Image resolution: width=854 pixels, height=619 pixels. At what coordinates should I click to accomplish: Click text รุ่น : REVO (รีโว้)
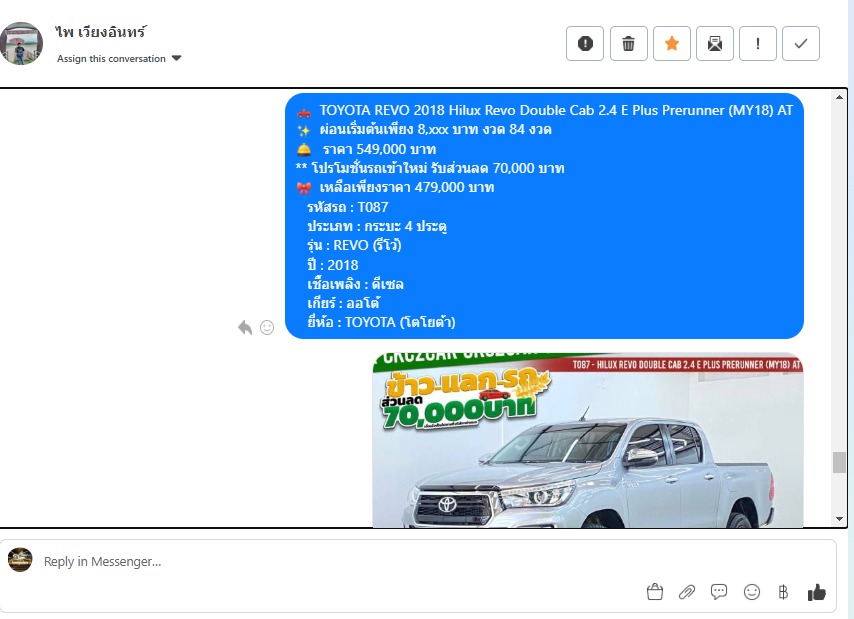pos(354,246)
